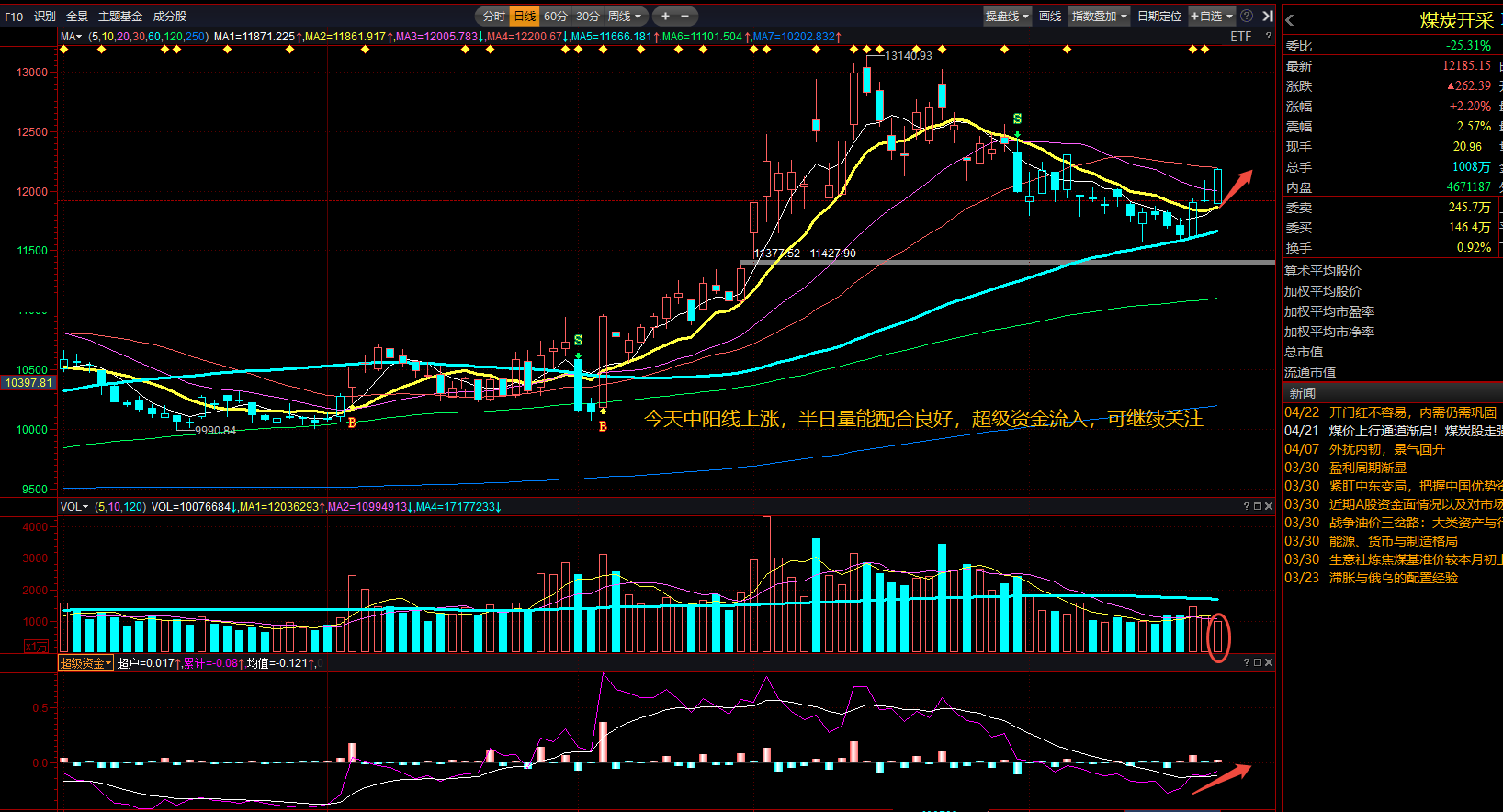The height and width of the screenshot is (812, 1503).
Task: Click the zoom out minus icon
Action: (684, 17)
